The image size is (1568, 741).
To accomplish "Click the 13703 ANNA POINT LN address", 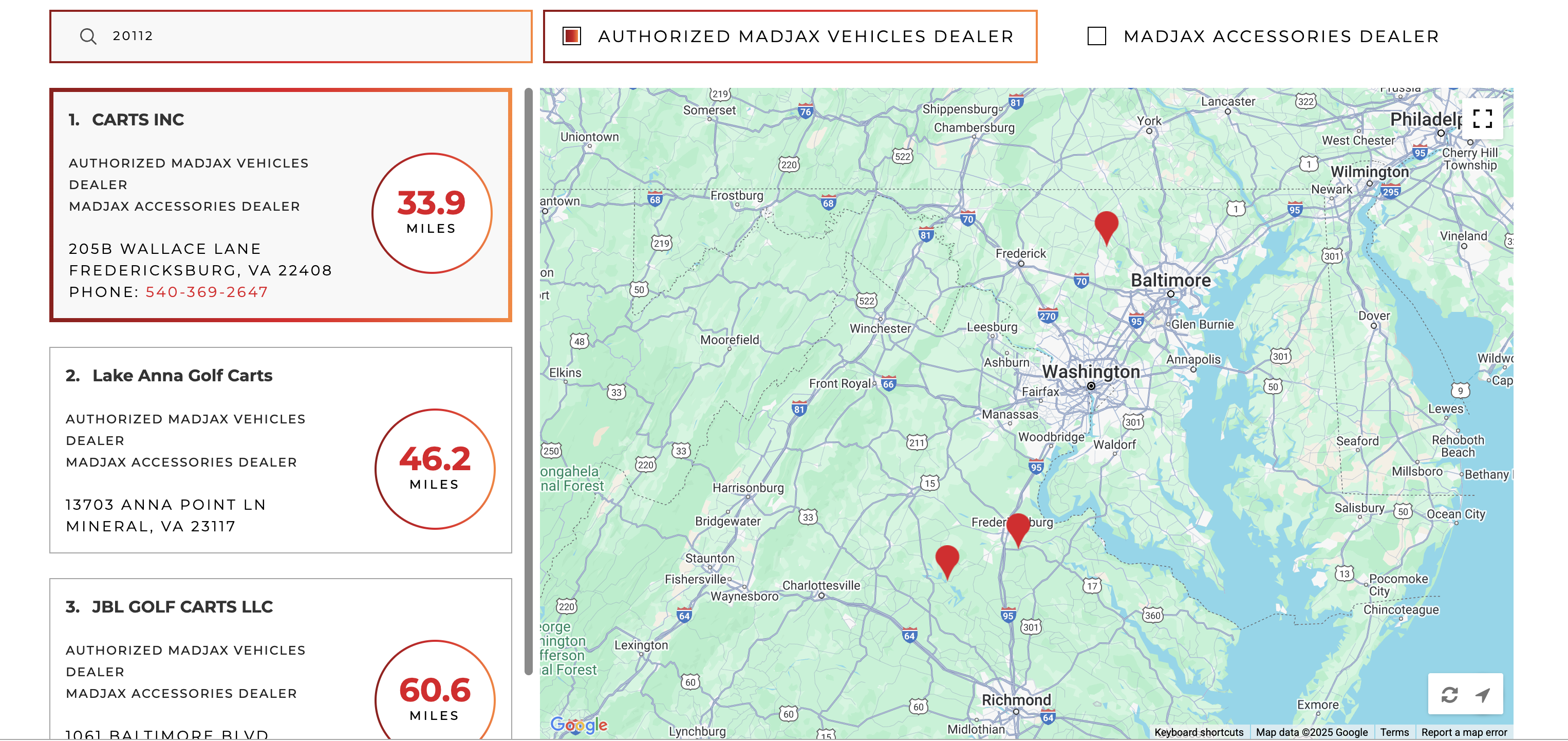I will coord(165,504).
